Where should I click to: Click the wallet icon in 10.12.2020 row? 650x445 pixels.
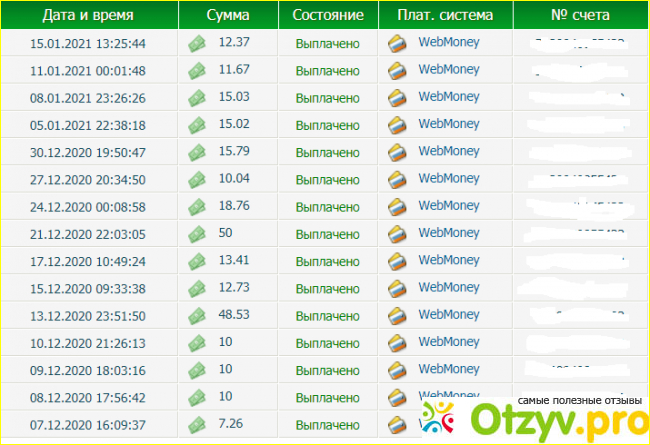397,342
